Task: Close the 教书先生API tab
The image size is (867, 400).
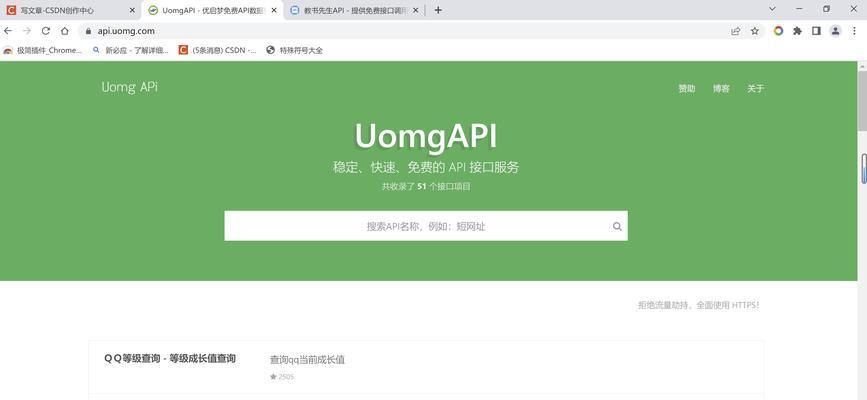Action: (x=416, y=10)
